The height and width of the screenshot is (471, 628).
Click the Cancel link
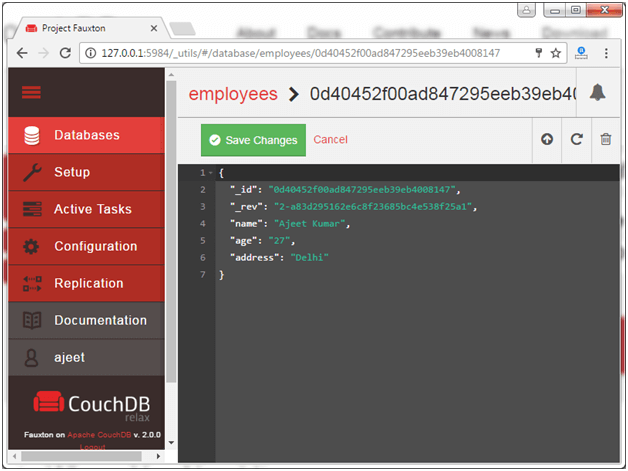point(330,140)
